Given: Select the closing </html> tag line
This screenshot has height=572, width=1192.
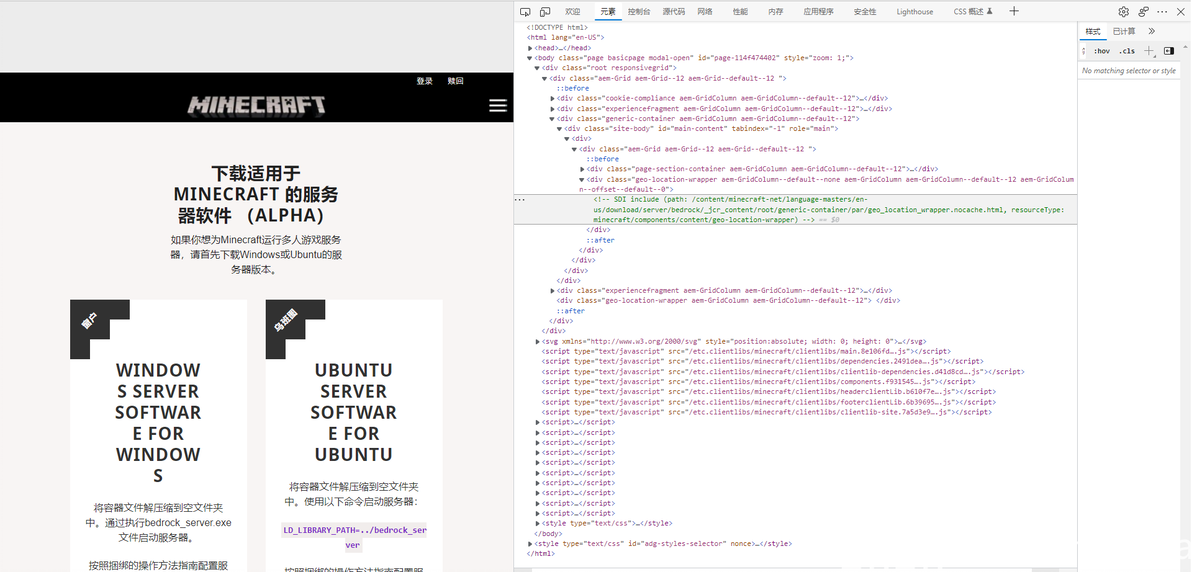Looking at the screenshot, I should [x=541, y=554].
